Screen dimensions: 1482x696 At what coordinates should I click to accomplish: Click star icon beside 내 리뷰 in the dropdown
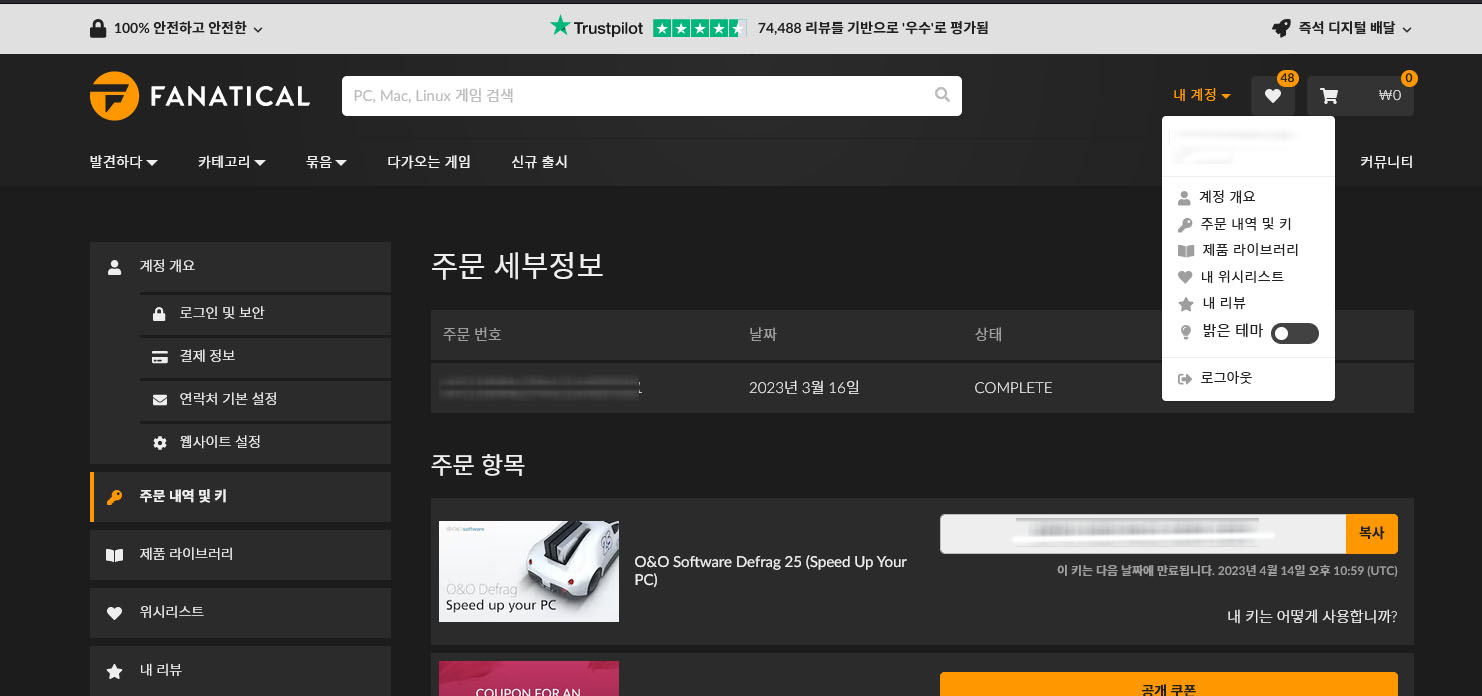pyautogui.click(x=1186, y=304)
